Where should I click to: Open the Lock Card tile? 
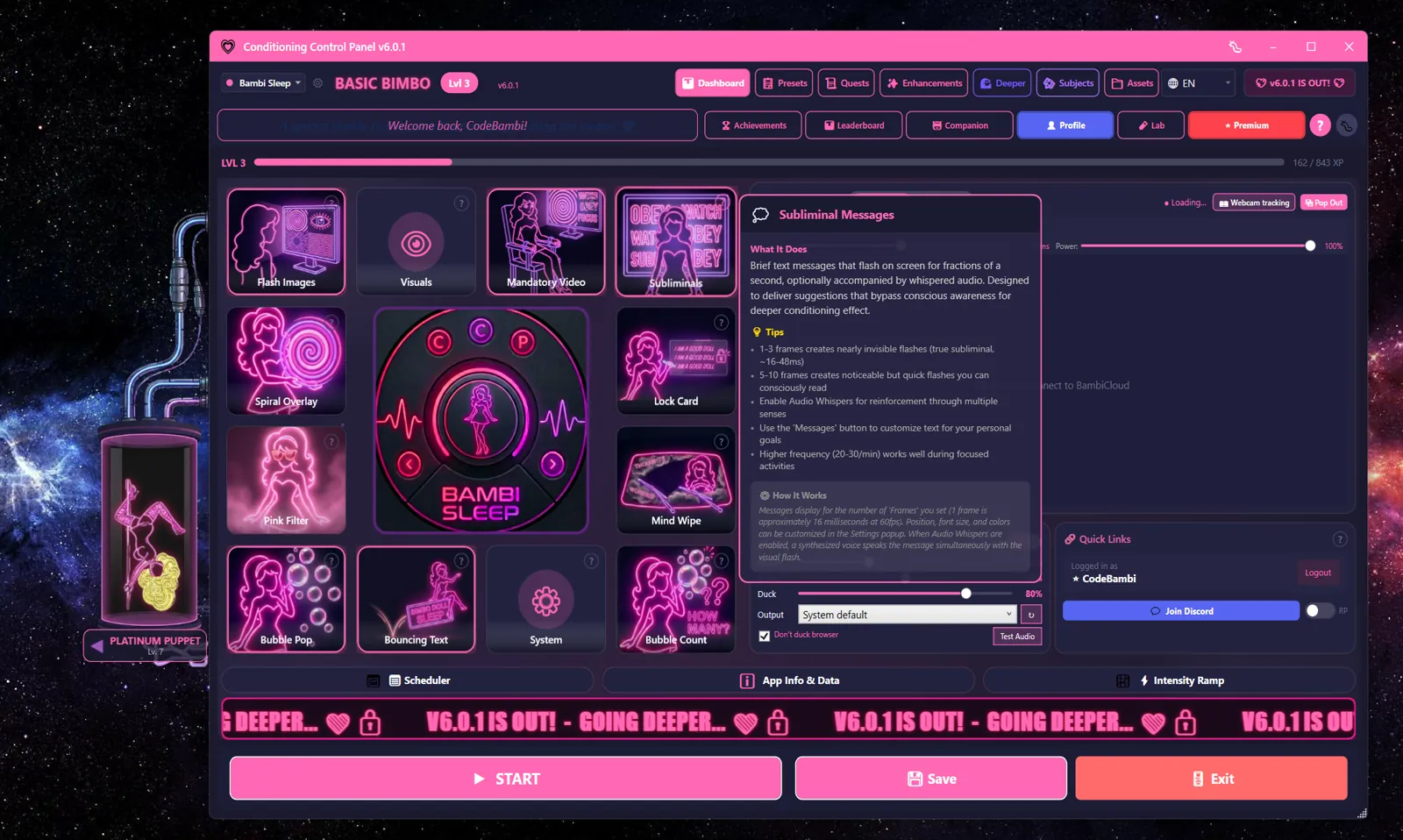pyautogui.click(x=675, y=361)
